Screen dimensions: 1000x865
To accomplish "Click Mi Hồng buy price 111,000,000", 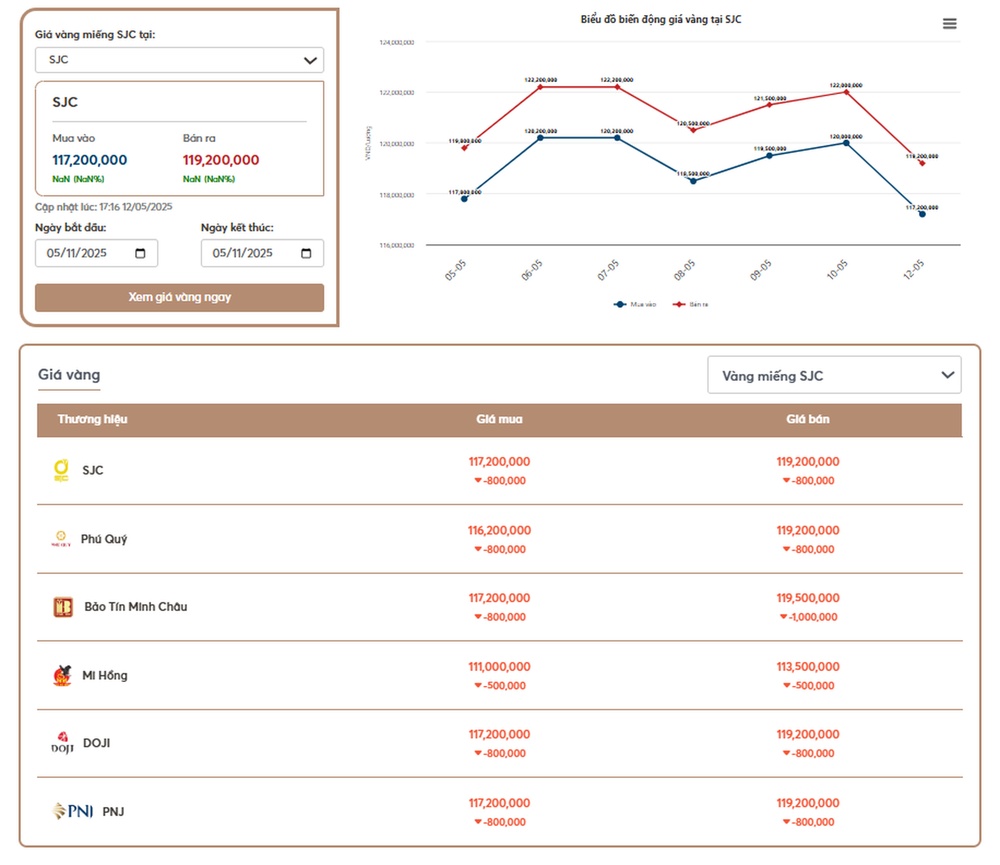I will point(499,667).
